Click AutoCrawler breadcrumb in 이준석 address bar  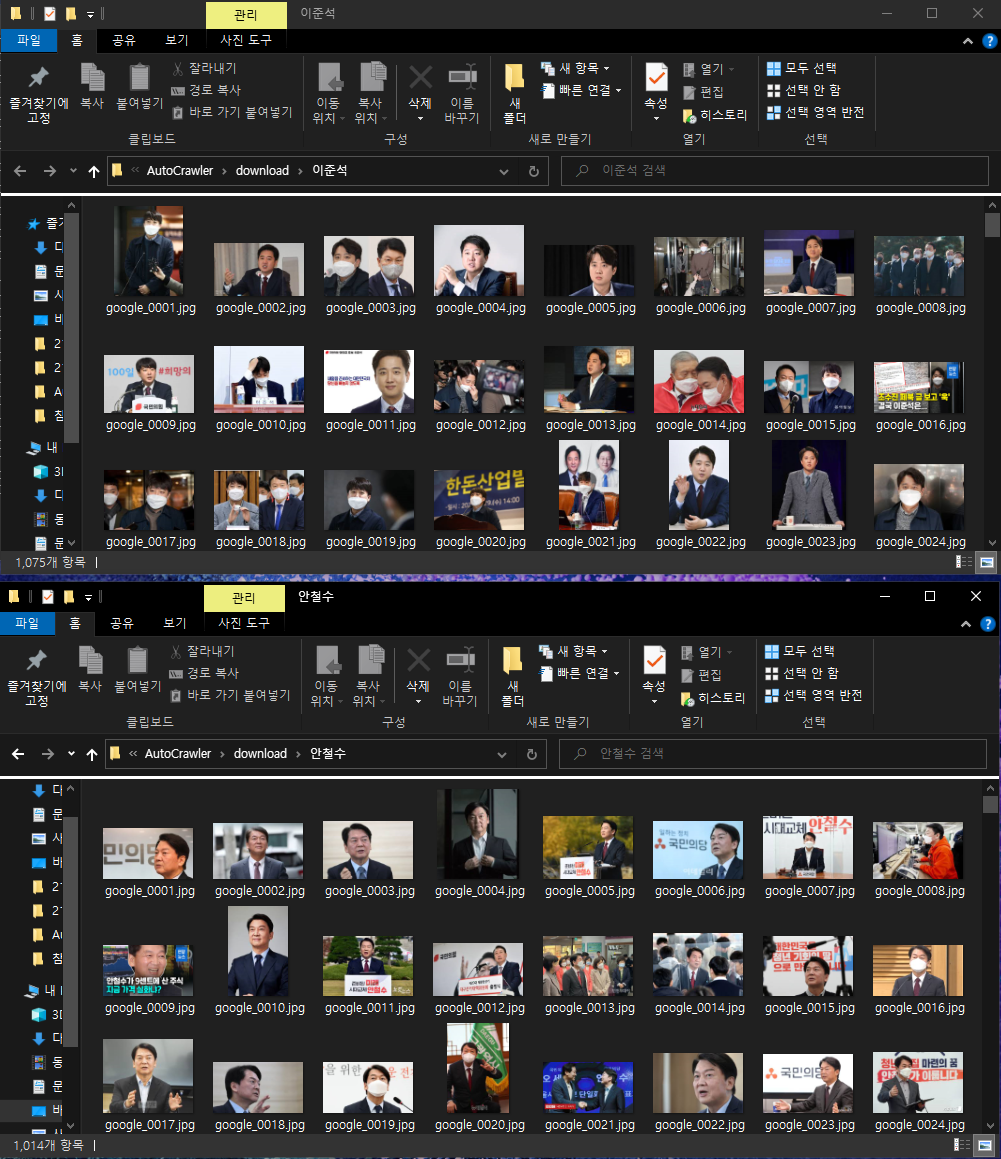[x=180, y=171]
